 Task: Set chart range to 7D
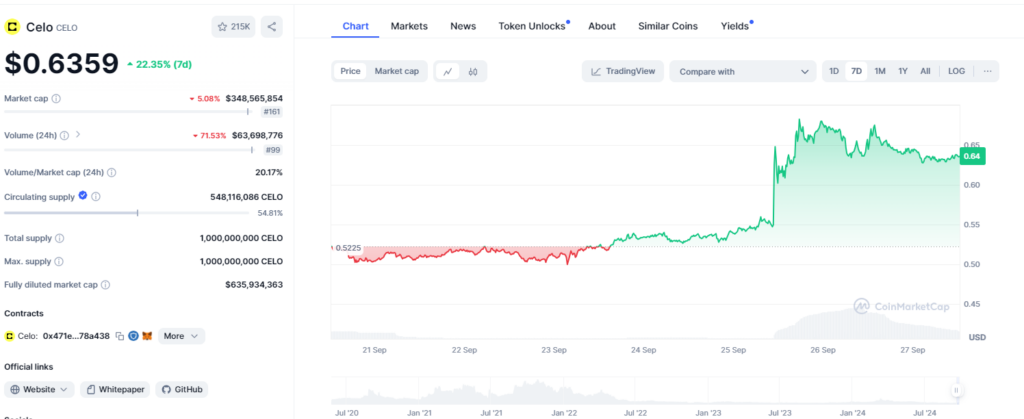point(856,71)
